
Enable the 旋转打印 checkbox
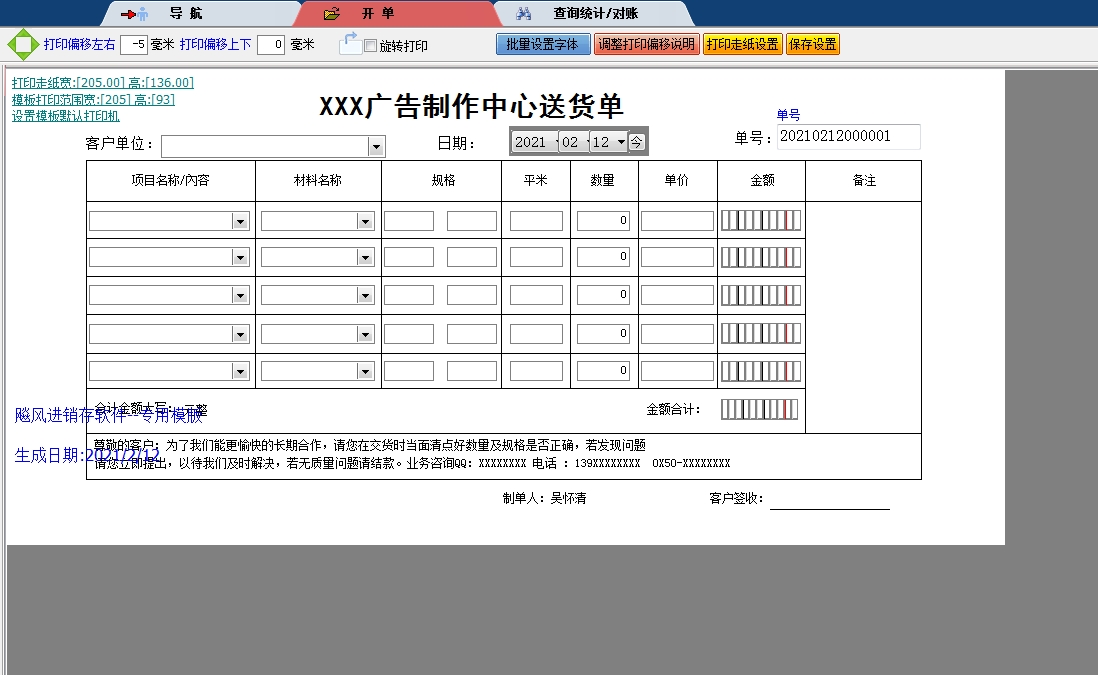[371, 46]
